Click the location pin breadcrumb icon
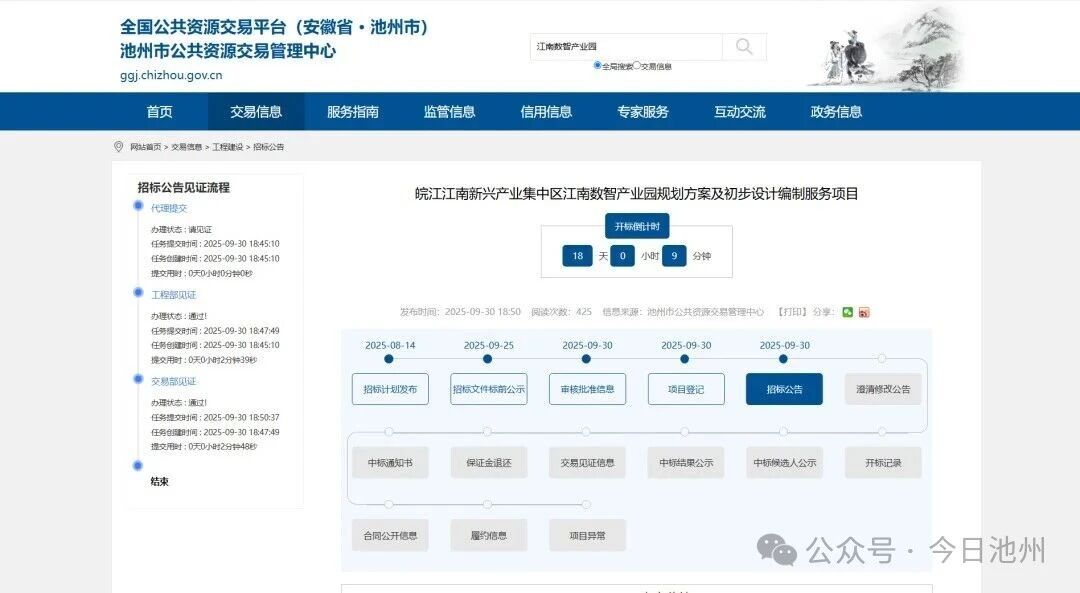 (119, 147)
